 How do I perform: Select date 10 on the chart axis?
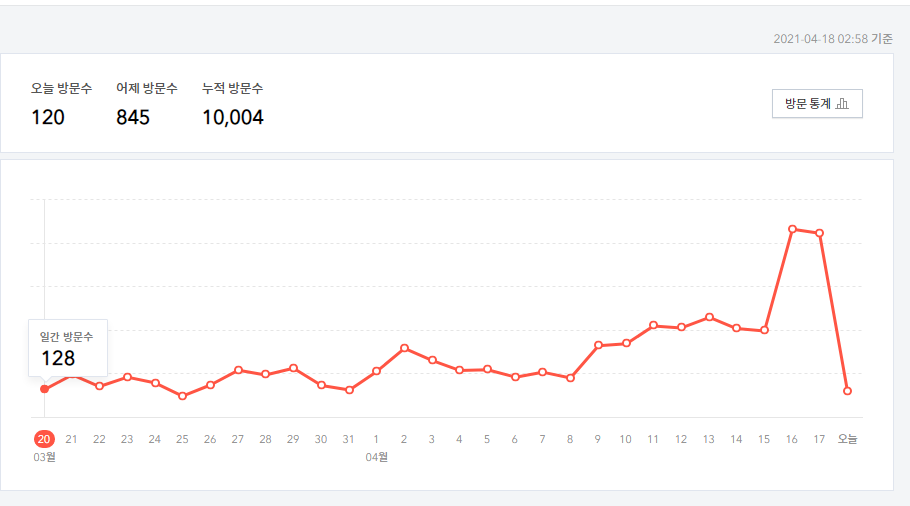tap(625, 439)
